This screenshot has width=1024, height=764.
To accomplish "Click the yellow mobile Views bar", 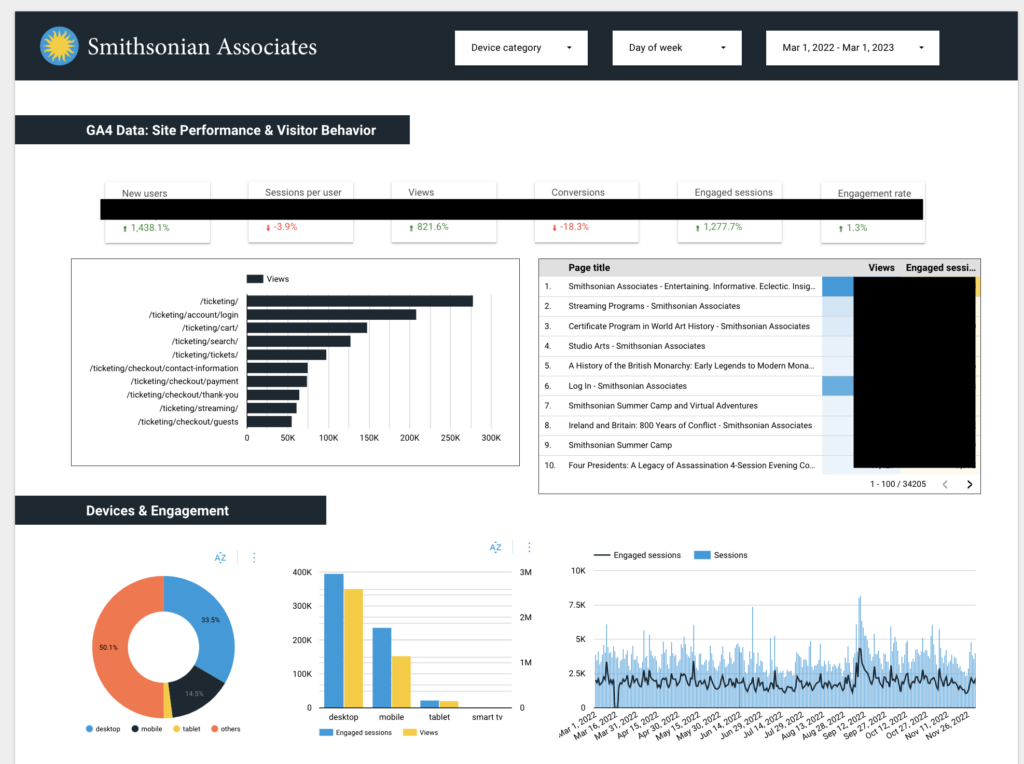I will pos(401,682).
